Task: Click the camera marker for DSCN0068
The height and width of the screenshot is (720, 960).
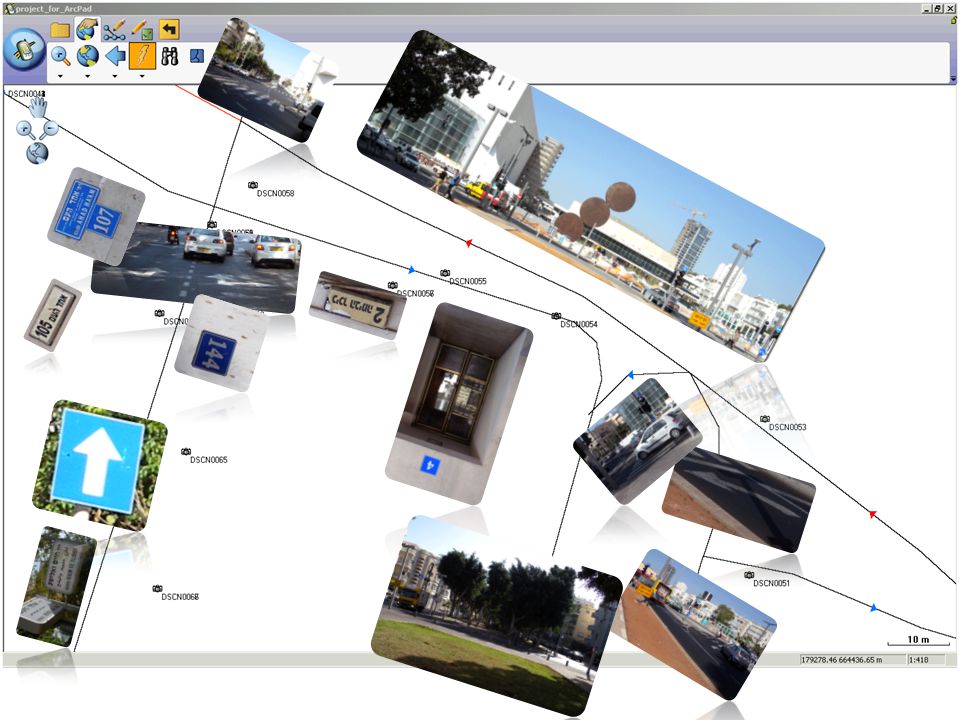Action: [x=157, y=588]
